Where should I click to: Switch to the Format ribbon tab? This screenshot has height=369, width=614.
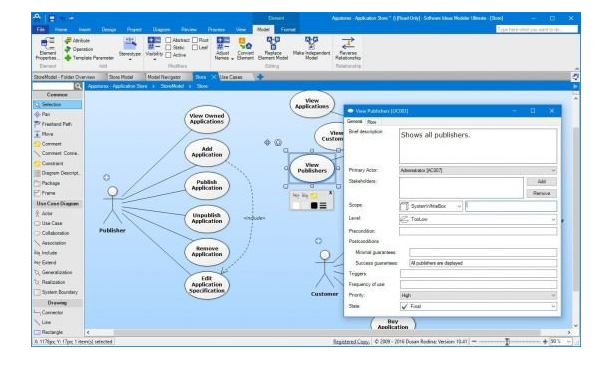click(288, 29)
